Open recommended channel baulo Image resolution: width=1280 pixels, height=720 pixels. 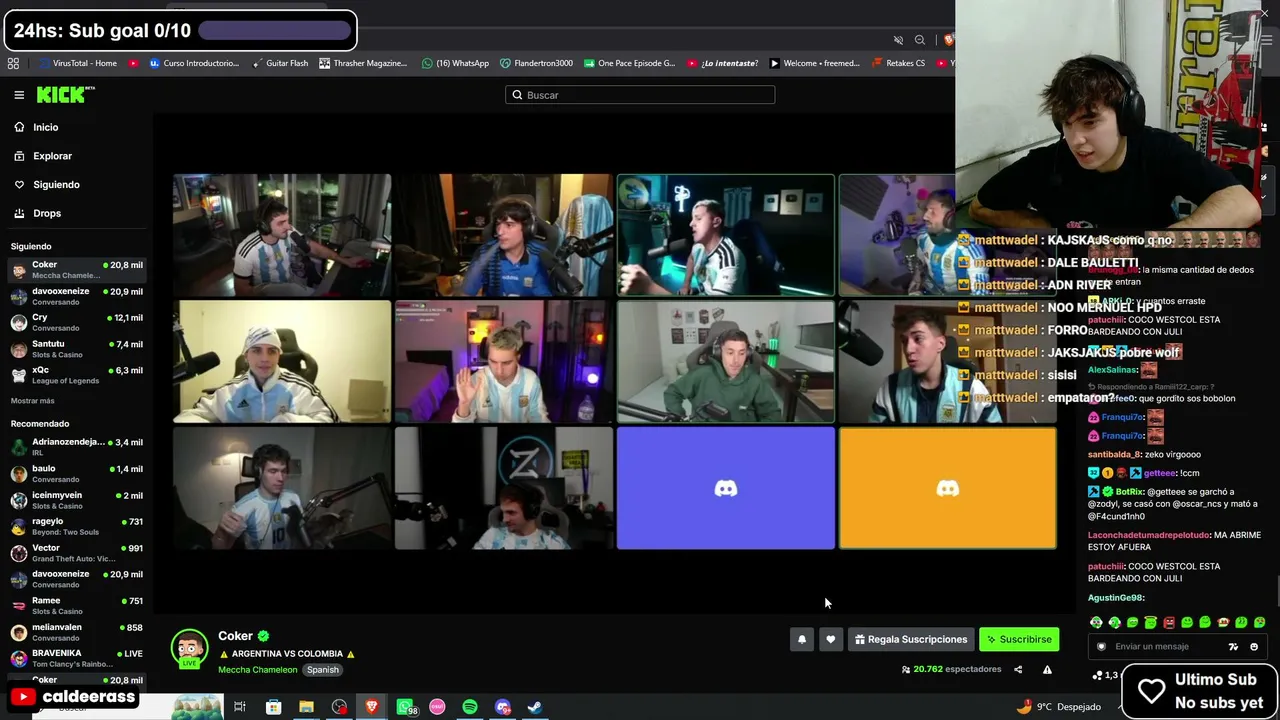[x=76, y=473]
